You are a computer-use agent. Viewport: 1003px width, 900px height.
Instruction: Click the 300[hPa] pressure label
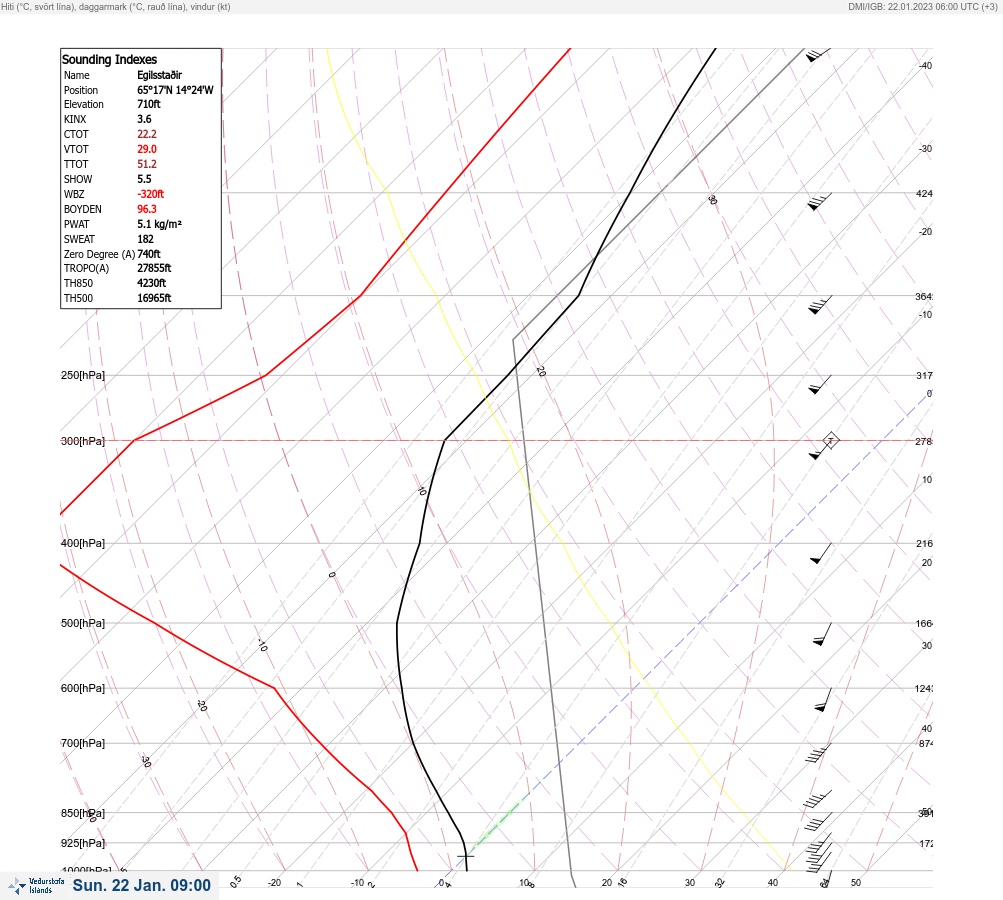pos(83,441)
